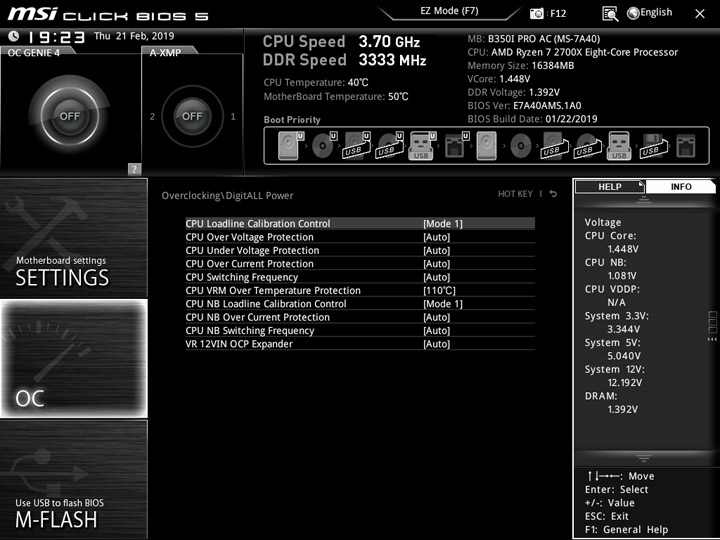This screenshot has width=720, height=540.
Task: Click the F1: General Help hint
Action: [626, 529]
